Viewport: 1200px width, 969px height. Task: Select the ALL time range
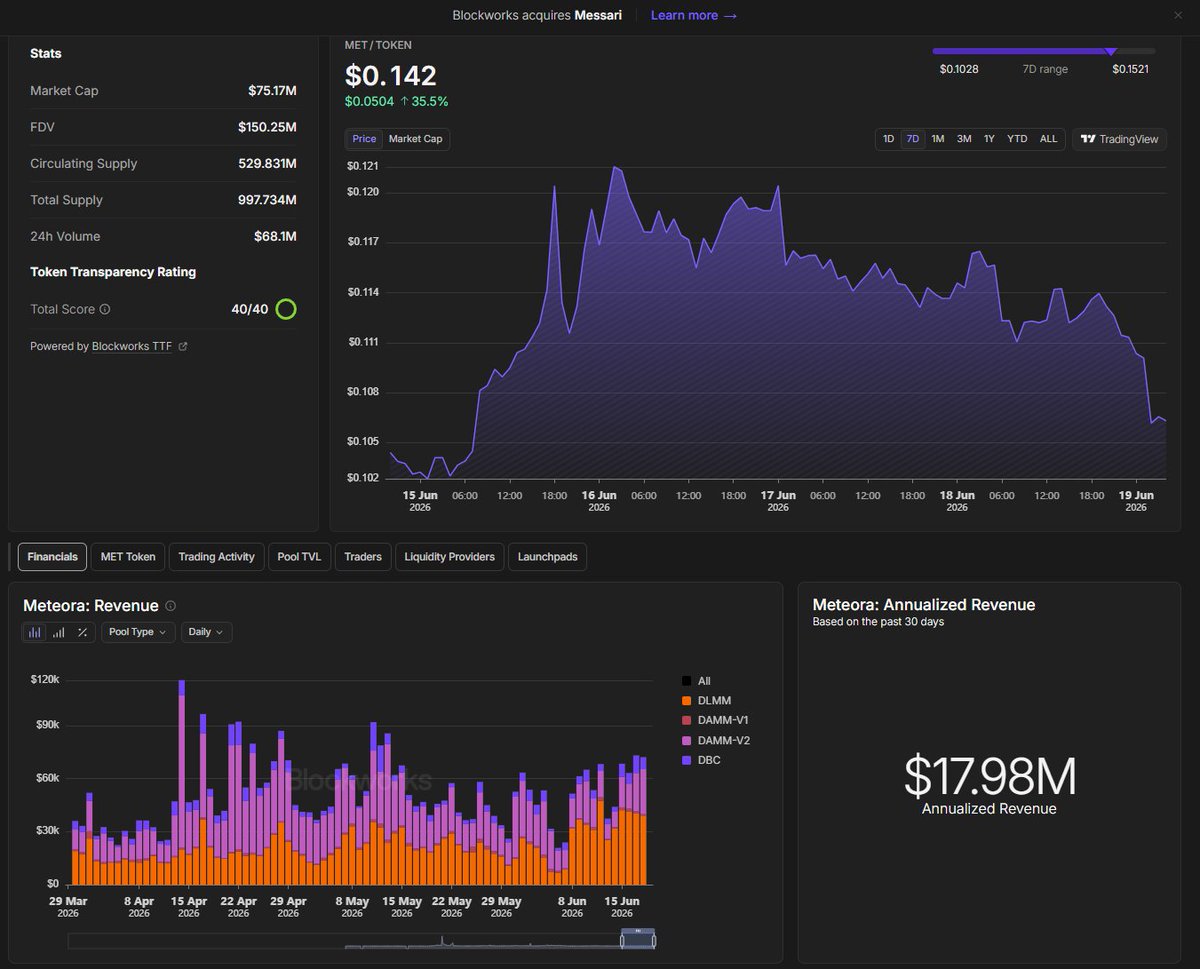click(1048, 139)
